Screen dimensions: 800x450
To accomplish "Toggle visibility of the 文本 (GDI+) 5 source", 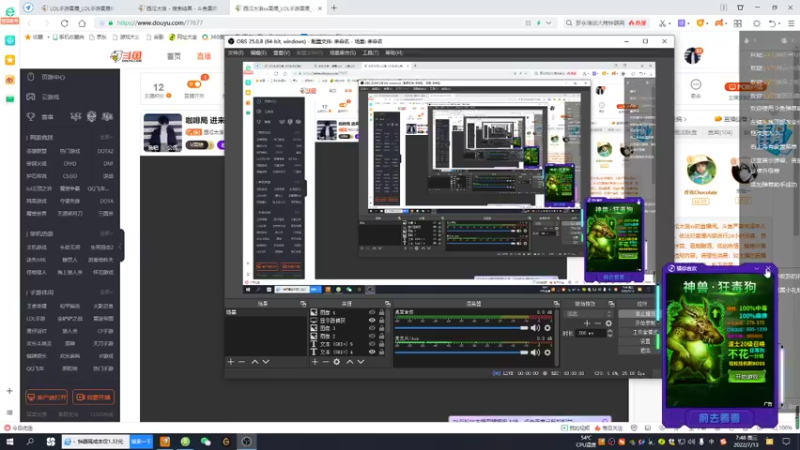I will [x=372, y=344].
